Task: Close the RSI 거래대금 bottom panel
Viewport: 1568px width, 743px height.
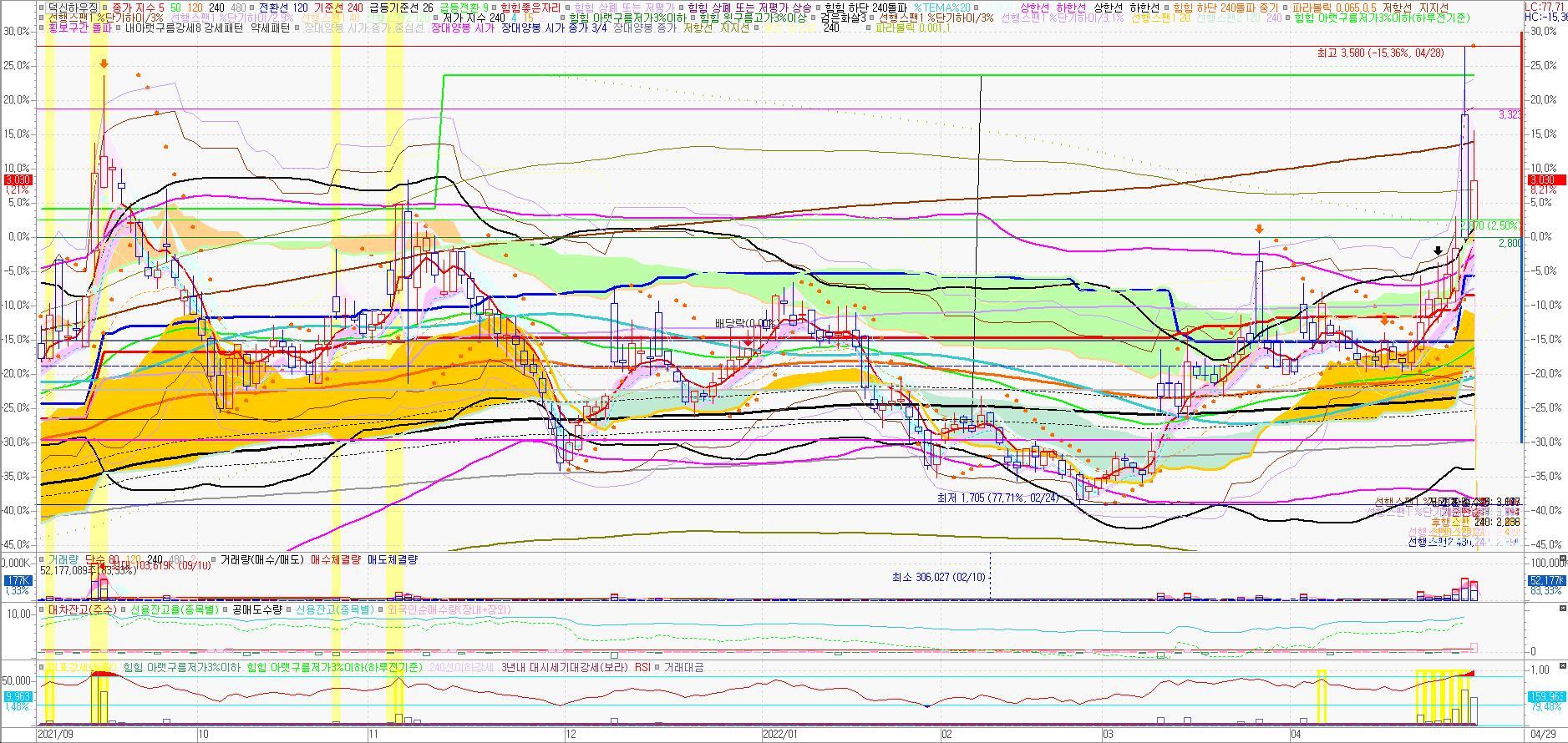Action: click(x=1562, y=667)
